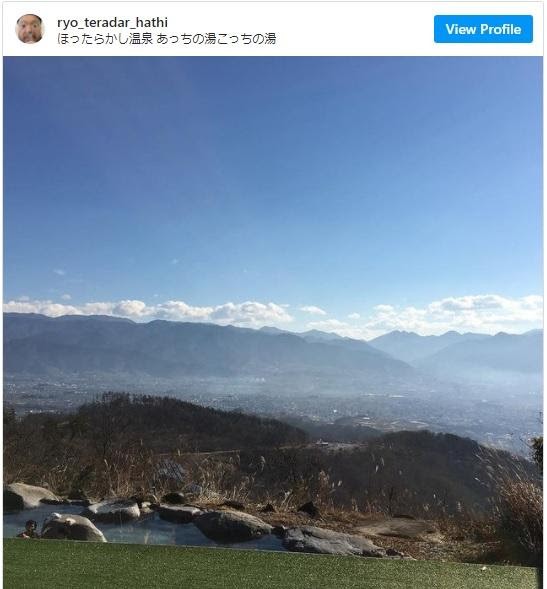
Task: Click the distant jagged peaks on the right
Action: (x=451, y=340)
